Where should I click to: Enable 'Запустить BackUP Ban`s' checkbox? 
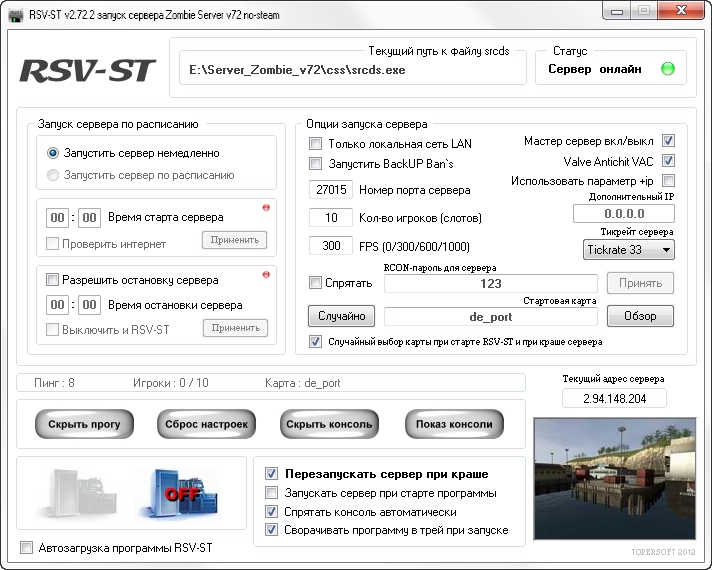tap(315, 164)
